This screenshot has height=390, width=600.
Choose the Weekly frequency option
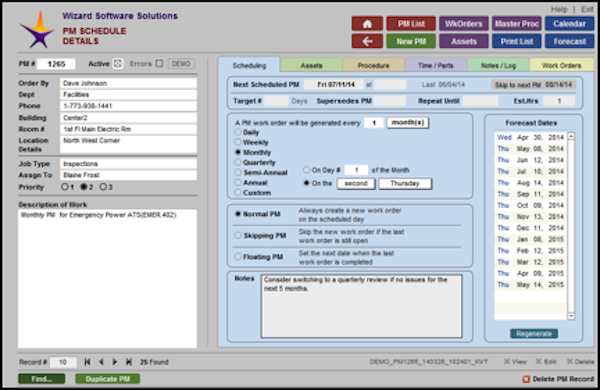click(x=238, y=142)
